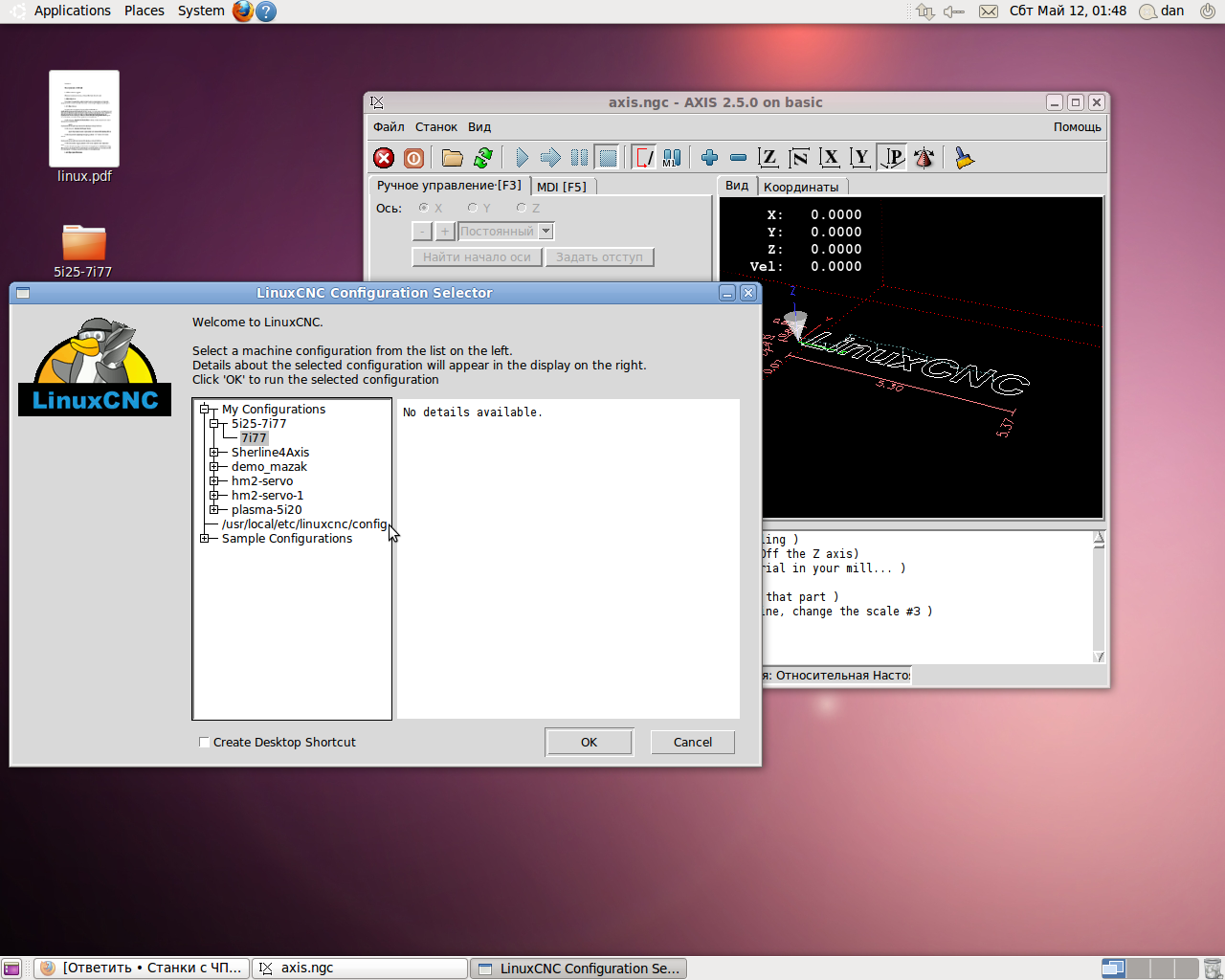Switch to the Координаты tab
The image size is (1225, 980).
(801, 187)
